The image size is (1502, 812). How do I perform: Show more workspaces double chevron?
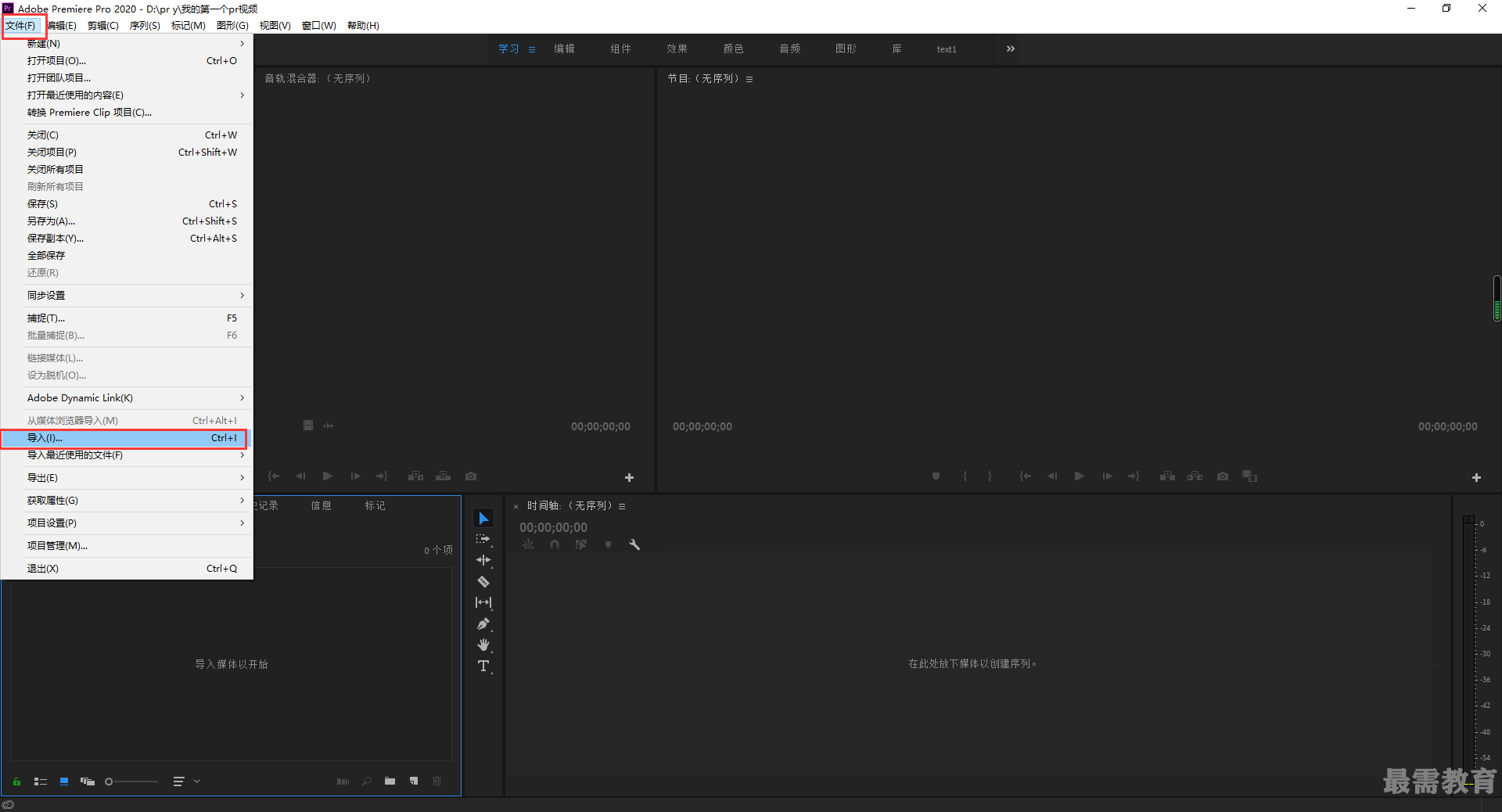pos(1011,49)
